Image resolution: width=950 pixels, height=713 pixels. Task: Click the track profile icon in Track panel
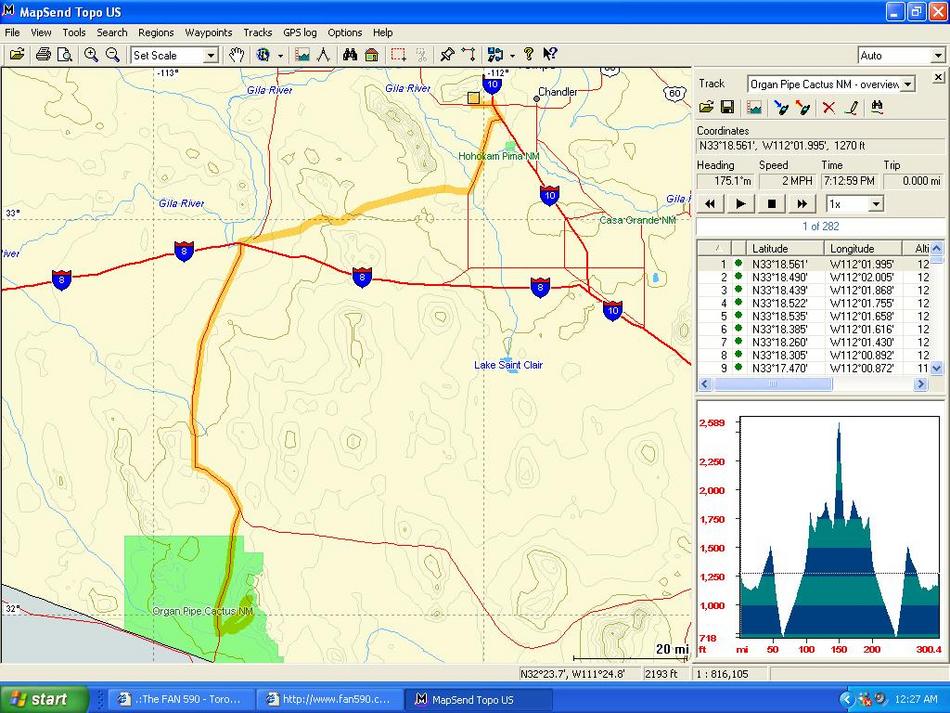[x=754, y=108]
